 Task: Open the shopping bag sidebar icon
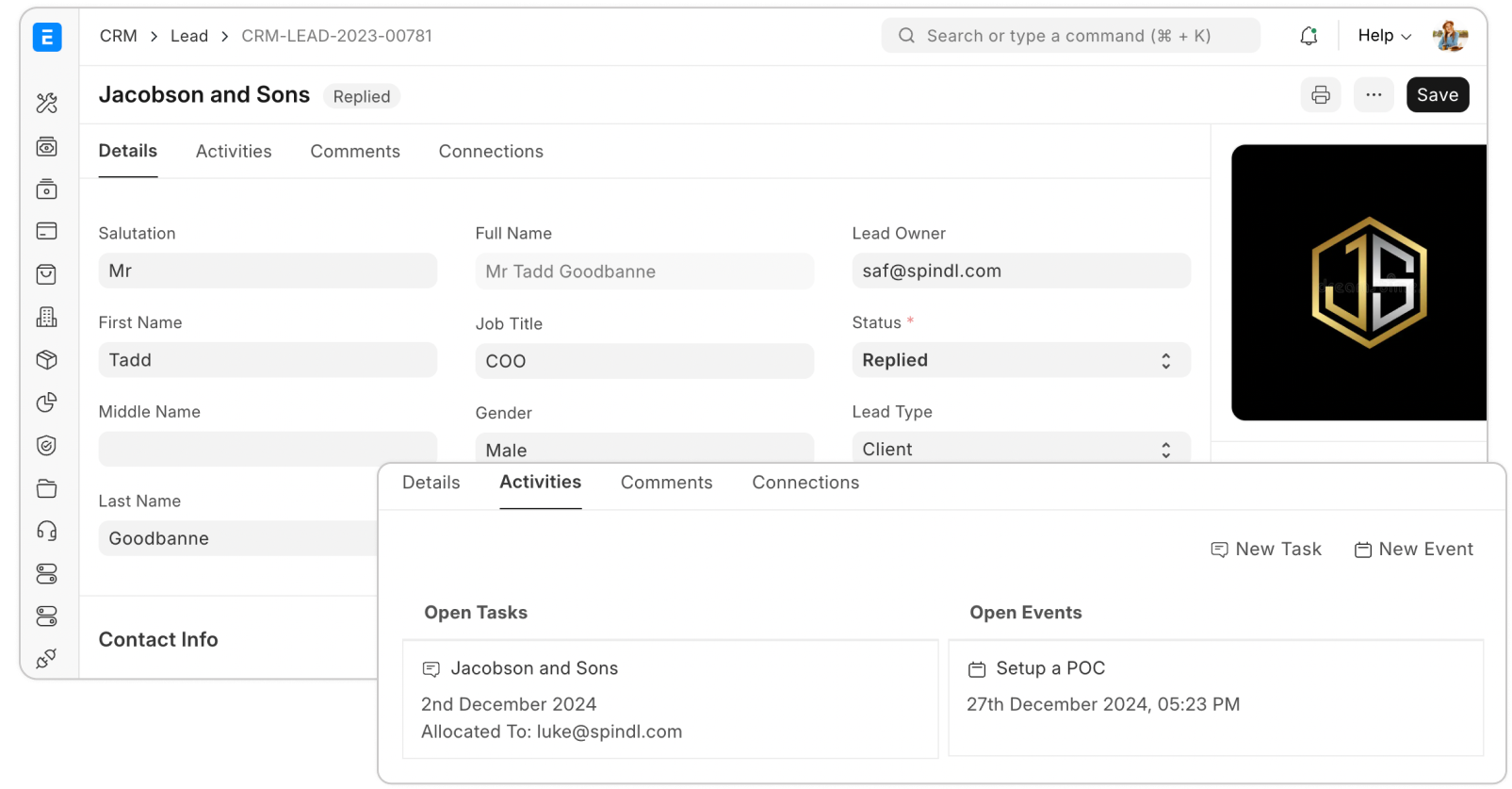pos(46,274)
